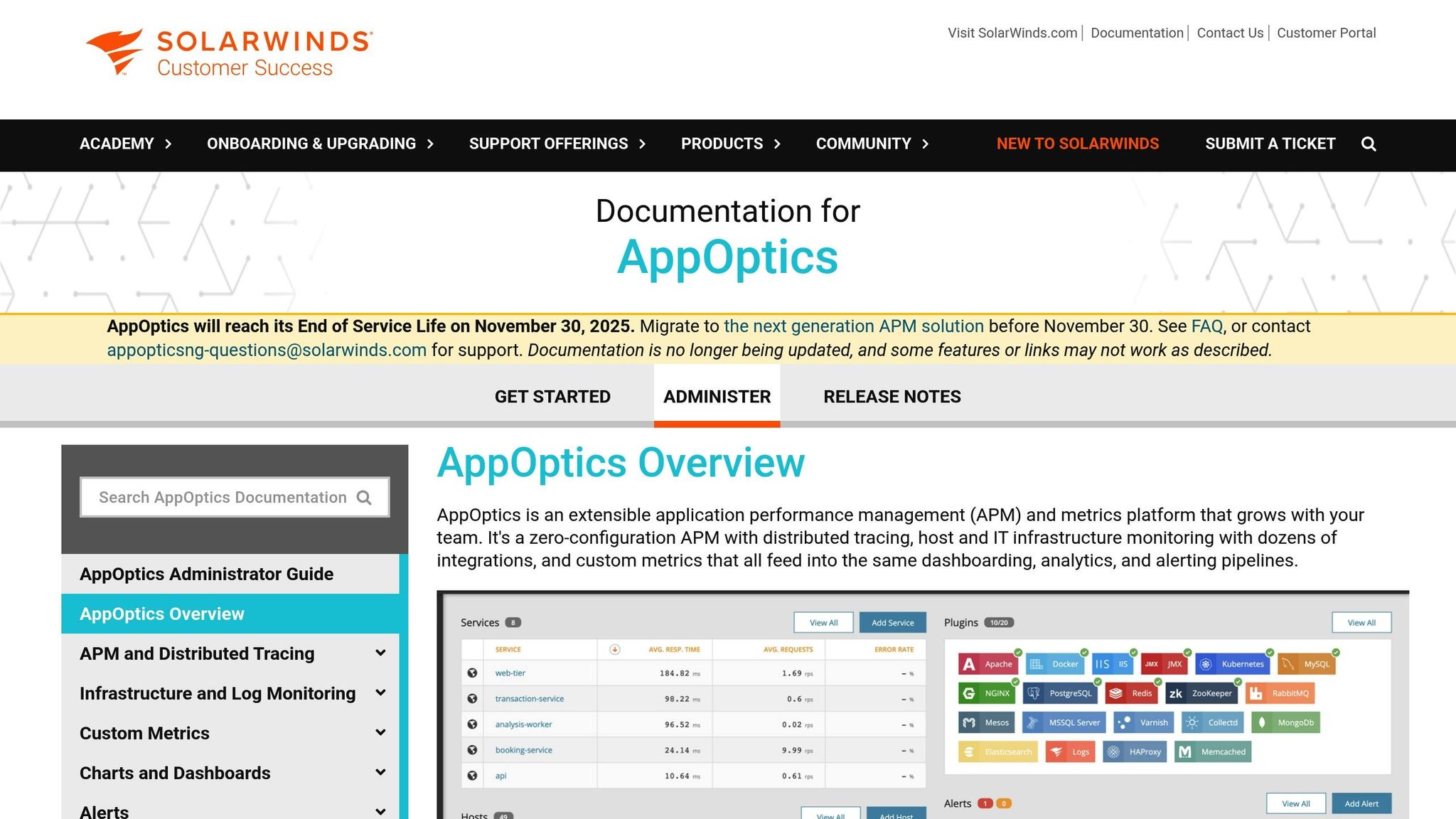Open site search with the magnifier icon
This screenshot has height=819, width=1456.
click(x=1369, y=144)
